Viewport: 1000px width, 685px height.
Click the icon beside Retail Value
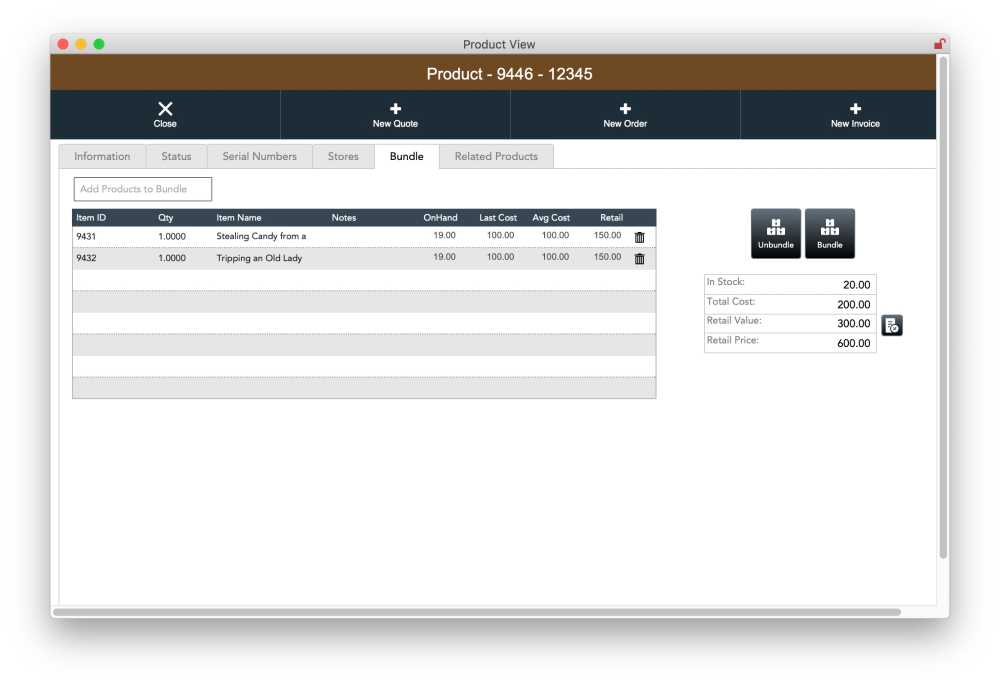point(892,325)
